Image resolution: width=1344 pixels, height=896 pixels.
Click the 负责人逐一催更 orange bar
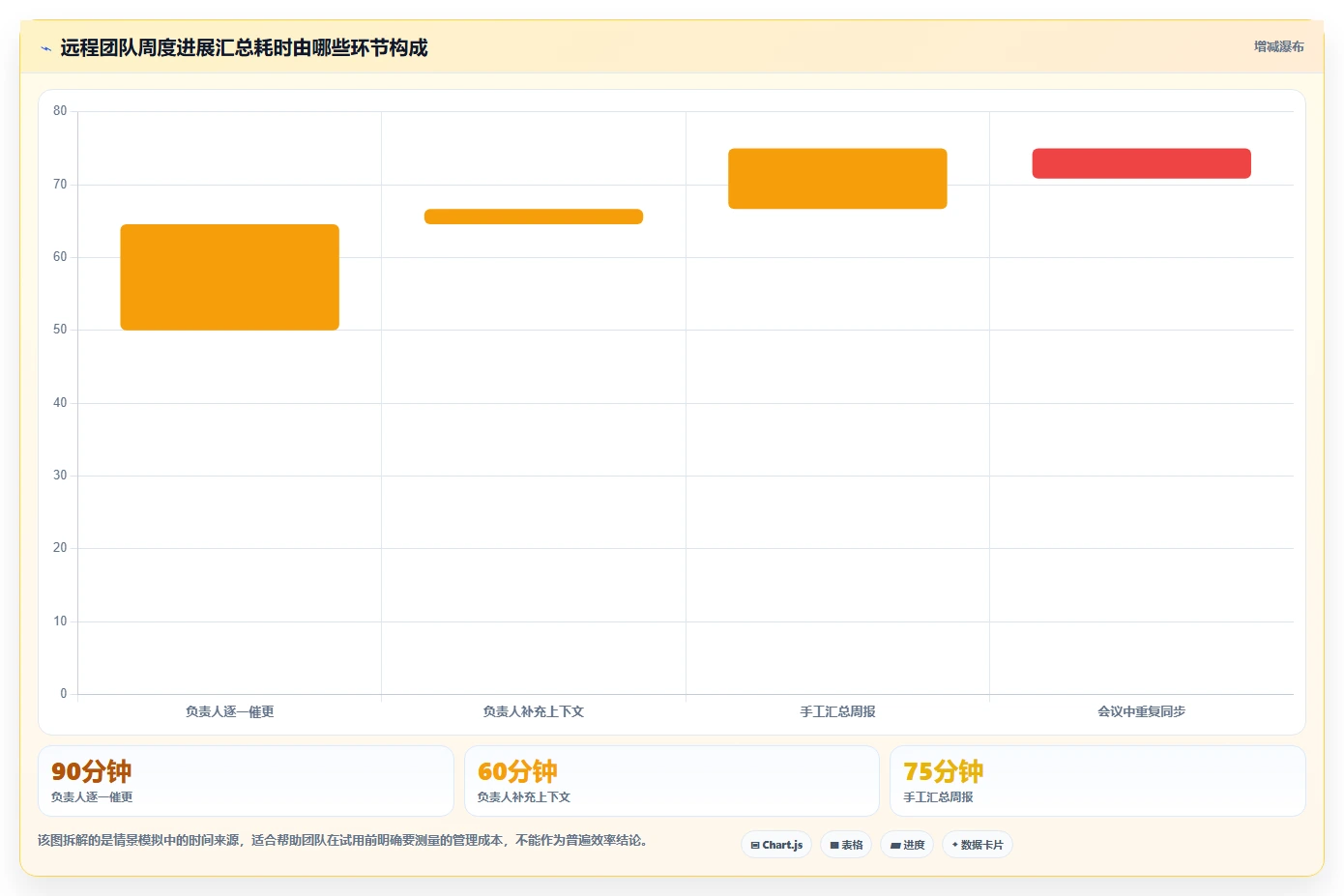[229, 277]
